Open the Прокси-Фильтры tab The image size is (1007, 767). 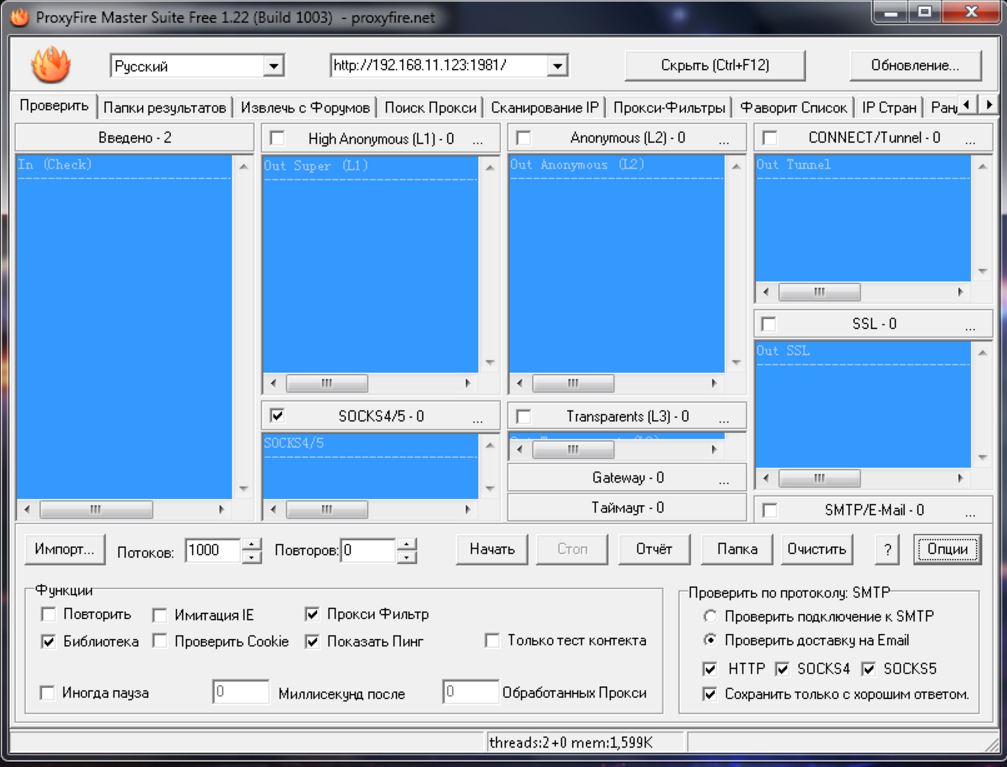click(x=669, y=108)
